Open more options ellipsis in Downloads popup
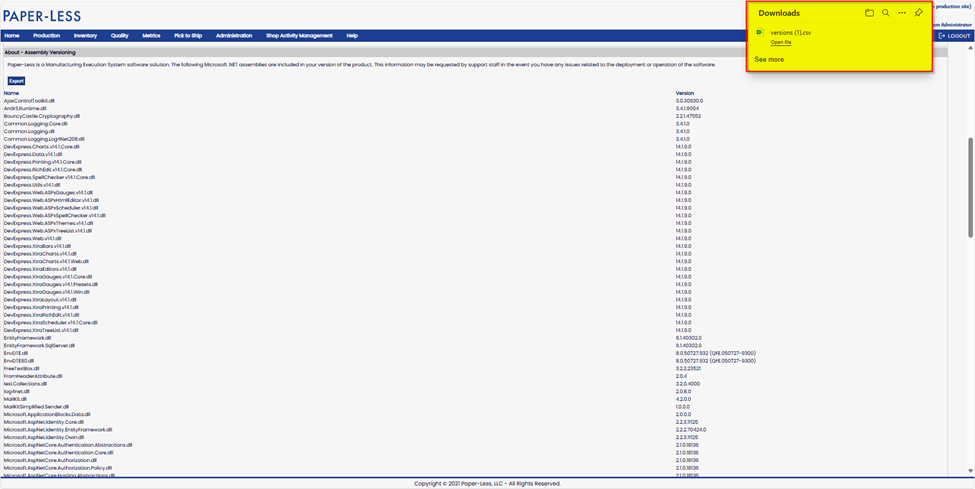The height and width of the screenshot is (489, 975). 902,13
